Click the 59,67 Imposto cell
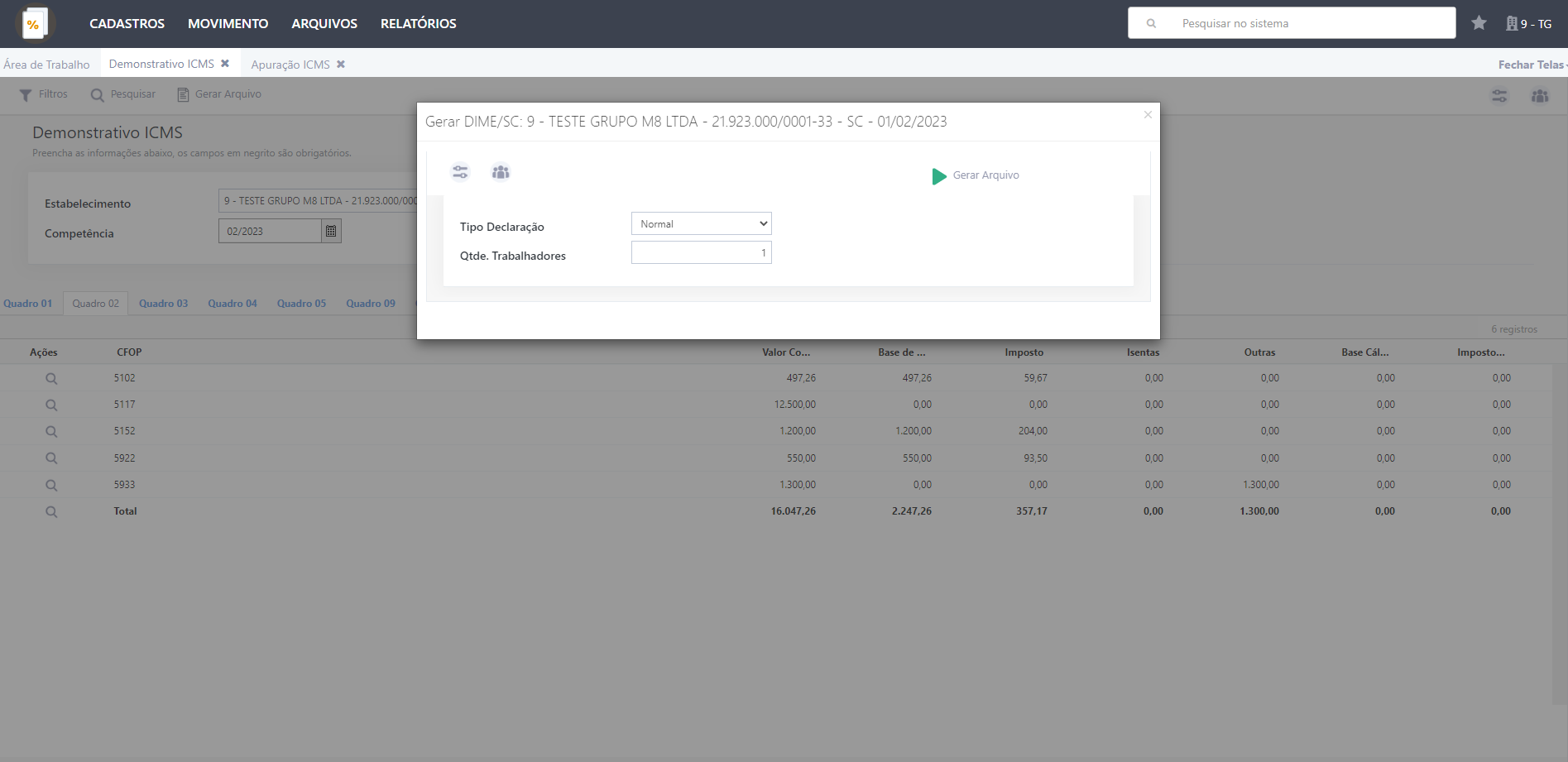Screen dimensions: 1568x762 pos(1036,378)
